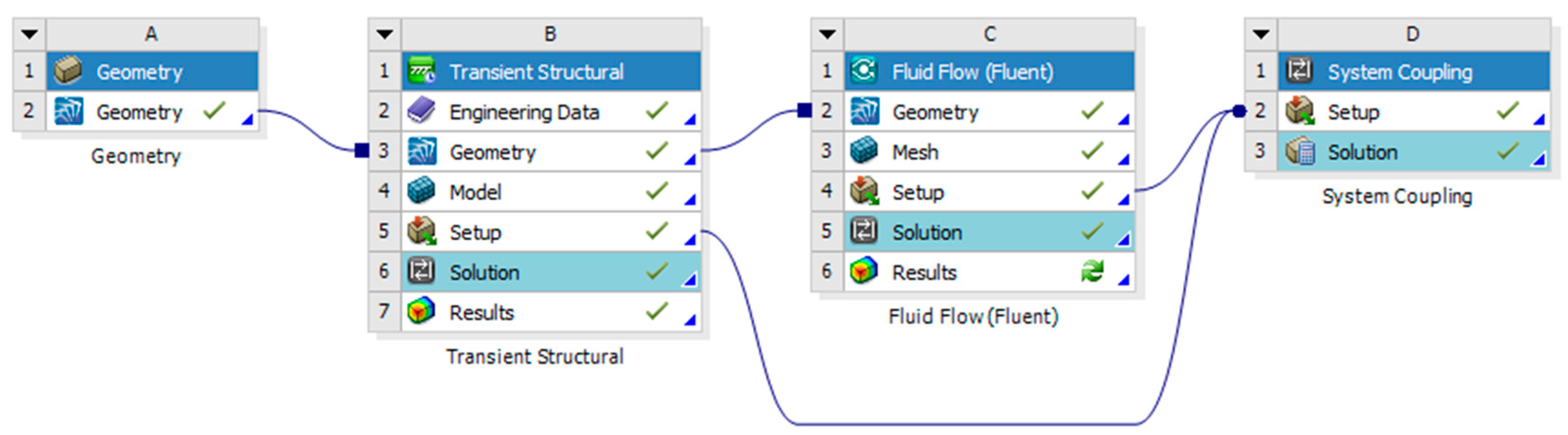Screen dimensions: 1568x435
Task: Open the dropdown arrow of system A
Action: pos(29,34)
